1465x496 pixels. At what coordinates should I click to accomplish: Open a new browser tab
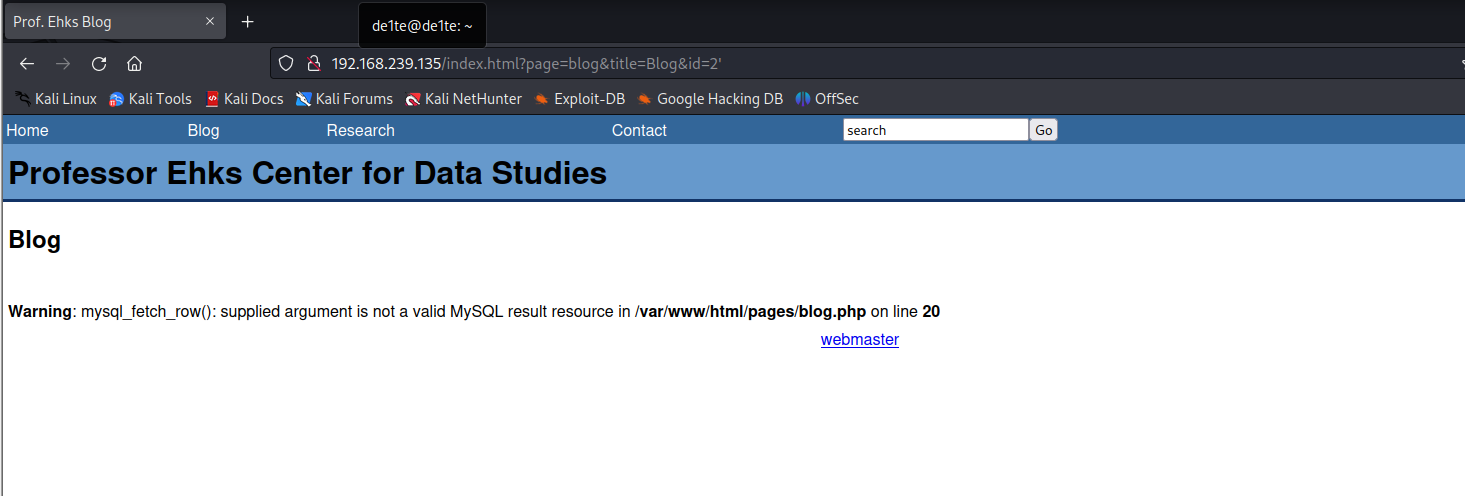pos(248,22)
